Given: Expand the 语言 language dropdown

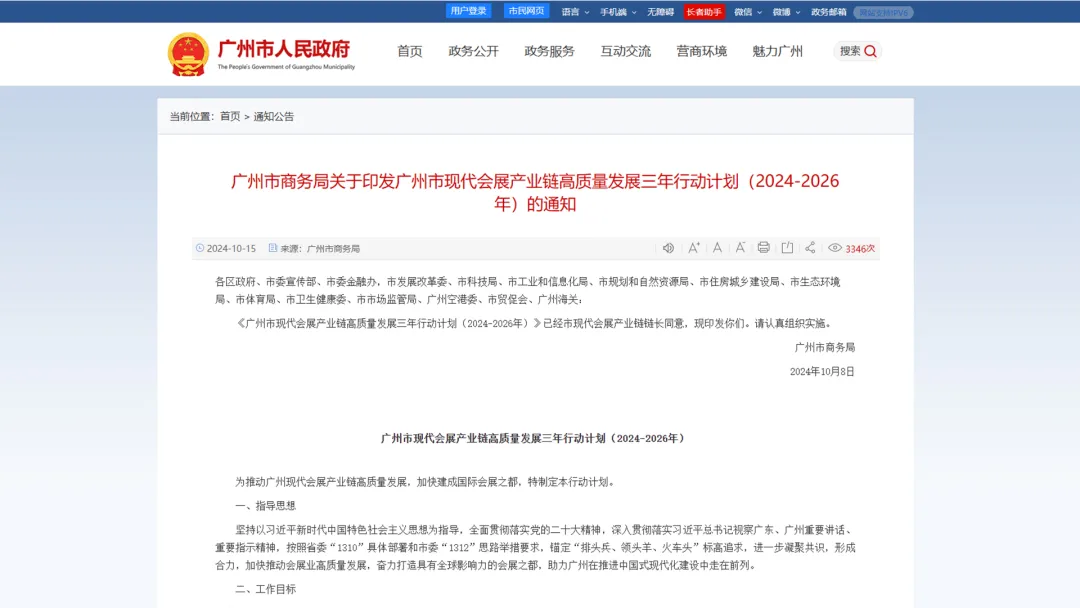Looking at the screenshot, I should click(575, 12).
